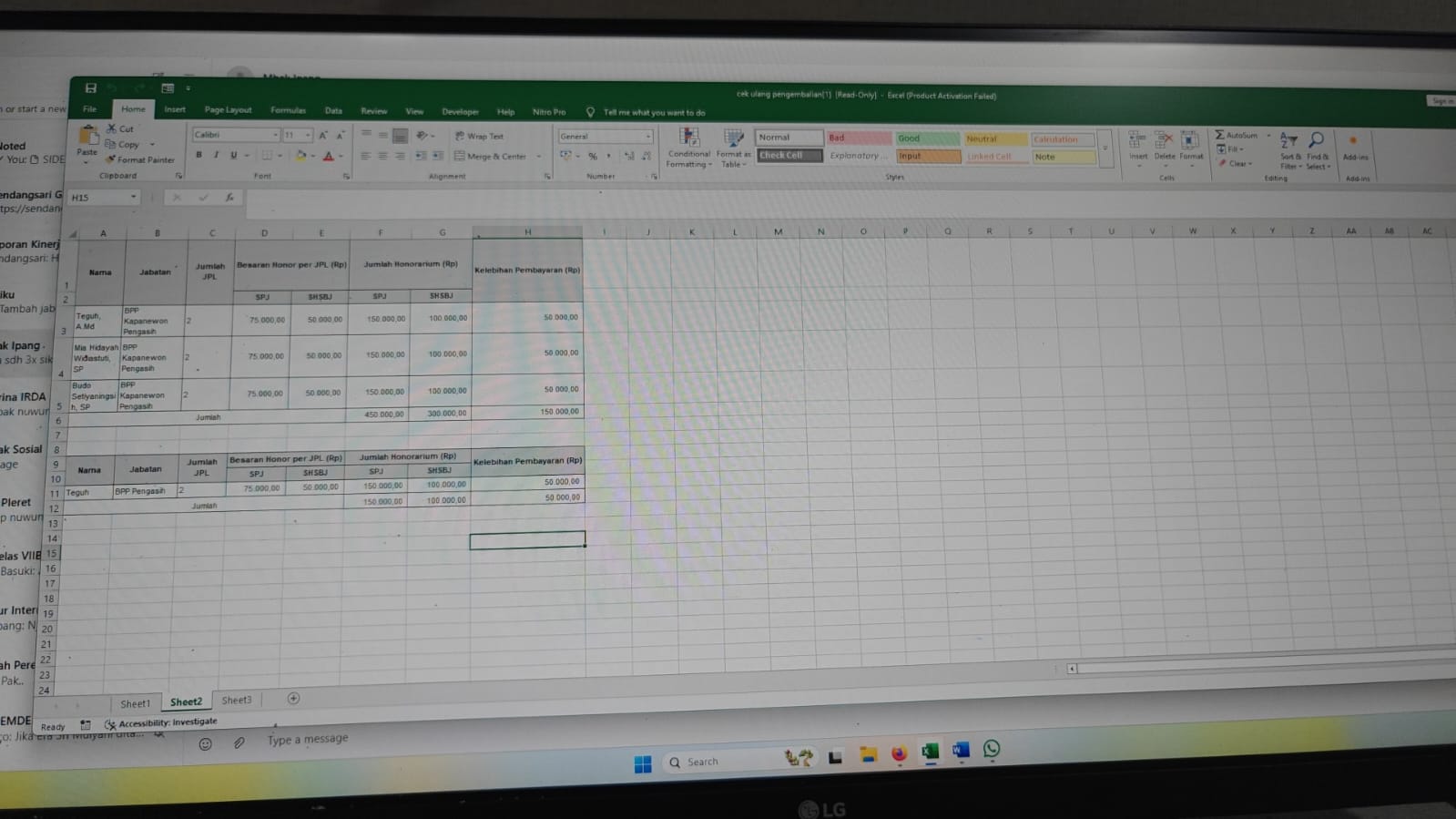Open WhatsApp from the Windows taskbar
Image resolution: width=1456 pixels, height=819 pixels.
992,749
